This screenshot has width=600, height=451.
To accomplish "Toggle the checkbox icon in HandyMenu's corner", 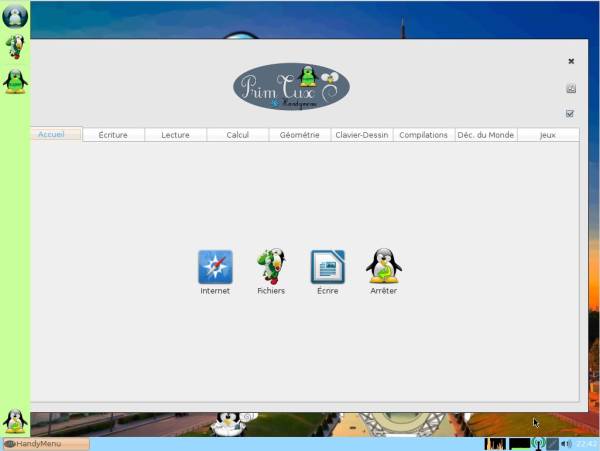I will click(x=570, y=114).
